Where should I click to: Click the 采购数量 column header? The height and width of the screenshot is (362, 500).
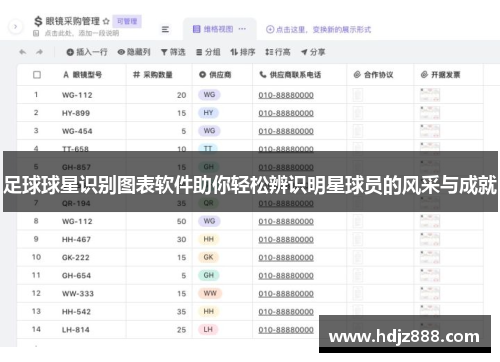153,75
